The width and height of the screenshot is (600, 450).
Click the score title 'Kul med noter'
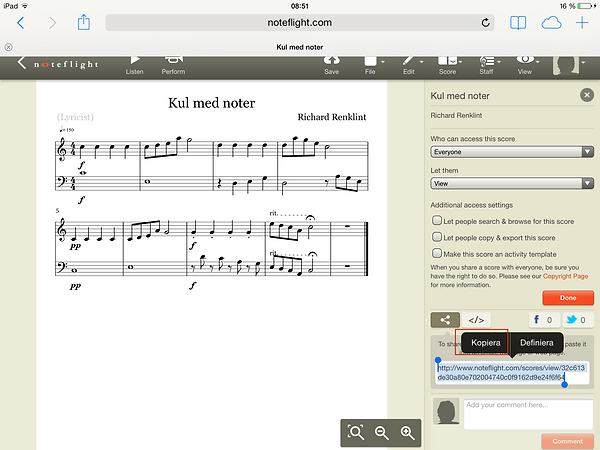coord(212,103)
